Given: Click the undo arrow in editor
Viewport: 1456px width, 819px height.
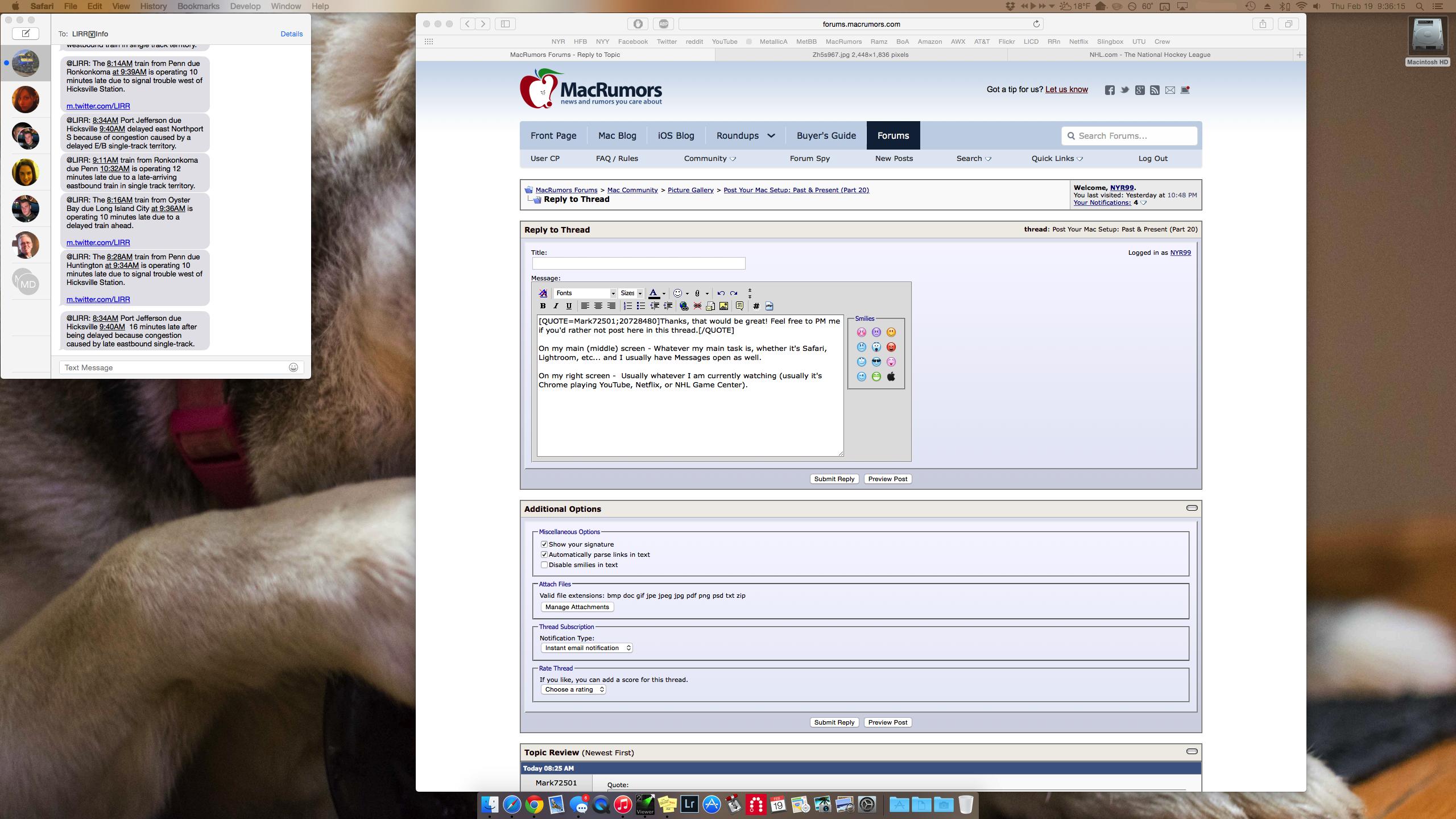Looking at the screenshot, I should [x=721, y=293].
